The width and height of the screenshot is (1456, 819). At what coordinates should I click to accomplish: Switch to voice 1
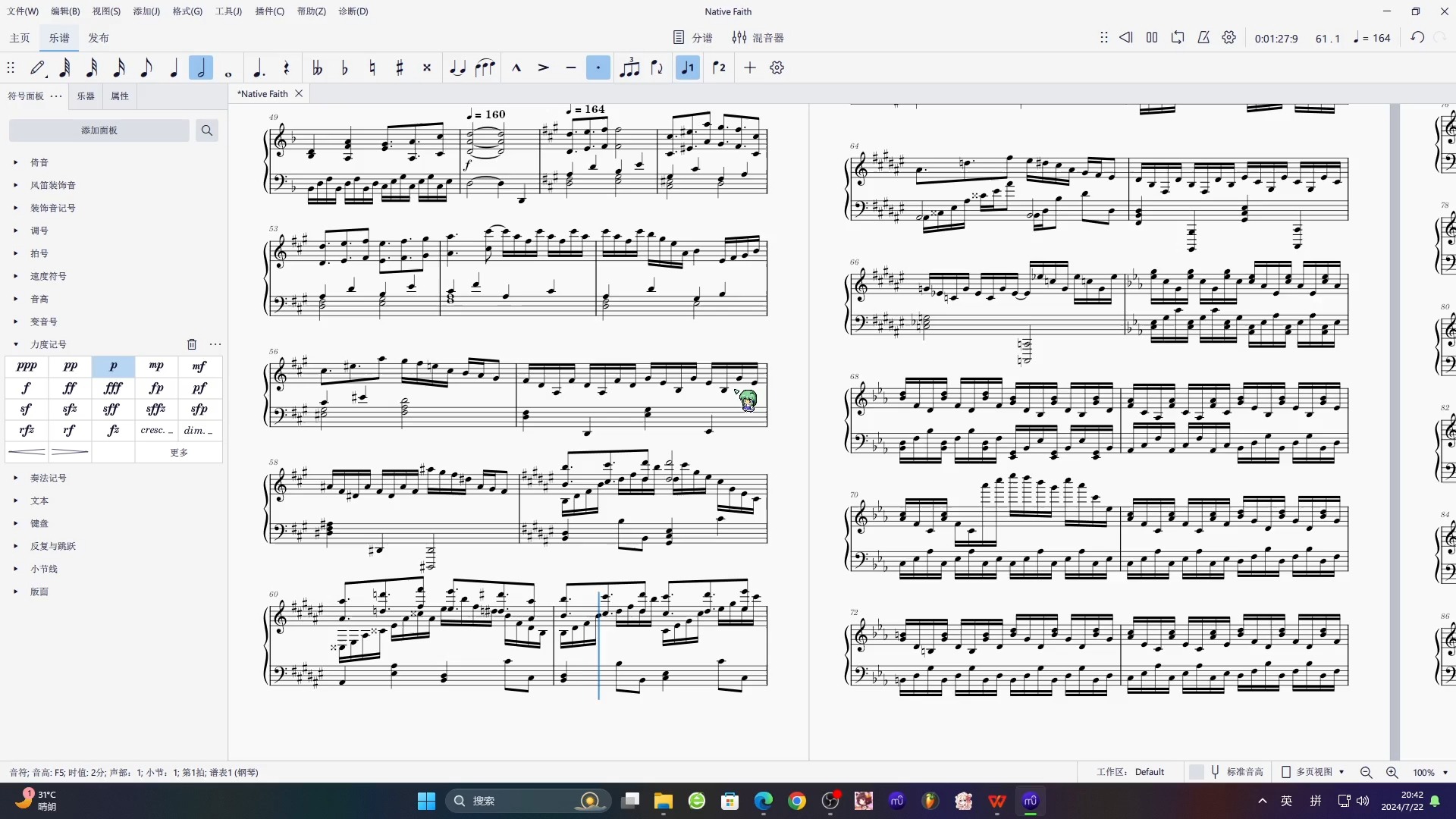688,68
